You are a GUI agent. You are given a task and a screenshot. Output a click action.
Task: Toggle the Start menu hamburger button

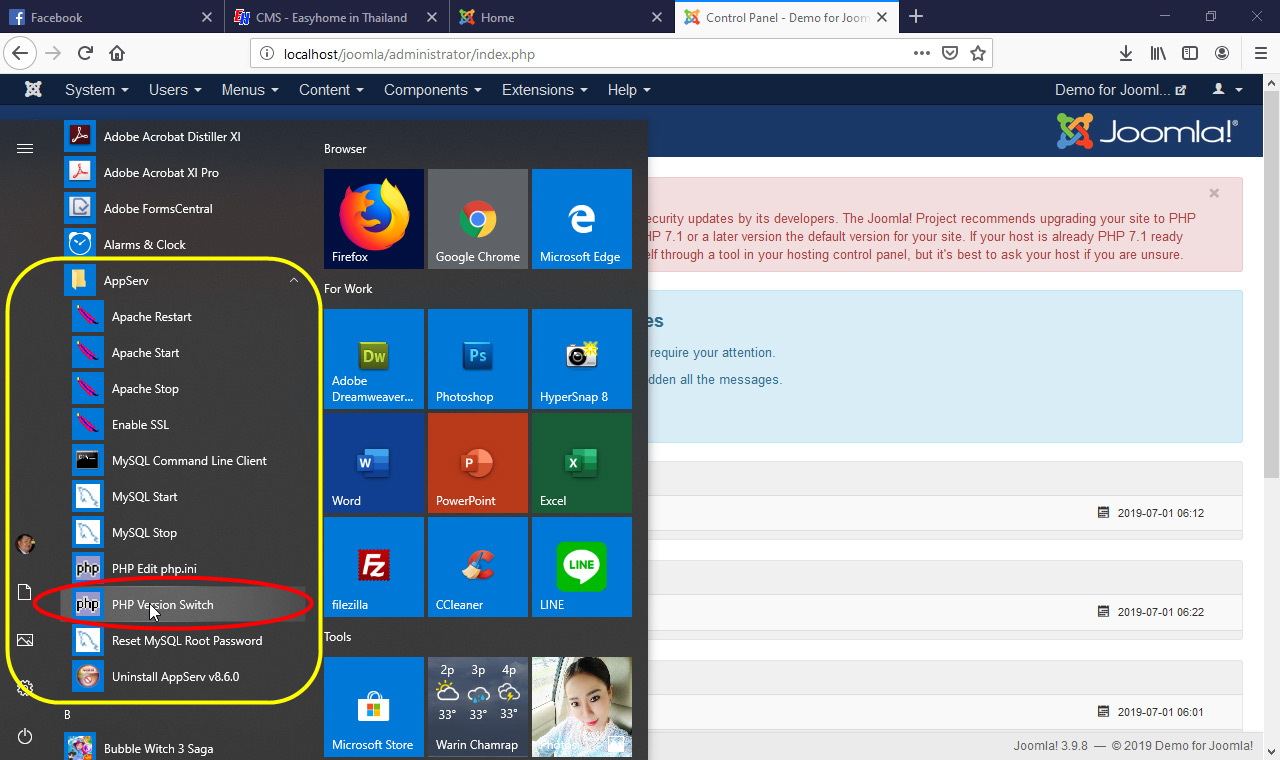click(24, 148)
